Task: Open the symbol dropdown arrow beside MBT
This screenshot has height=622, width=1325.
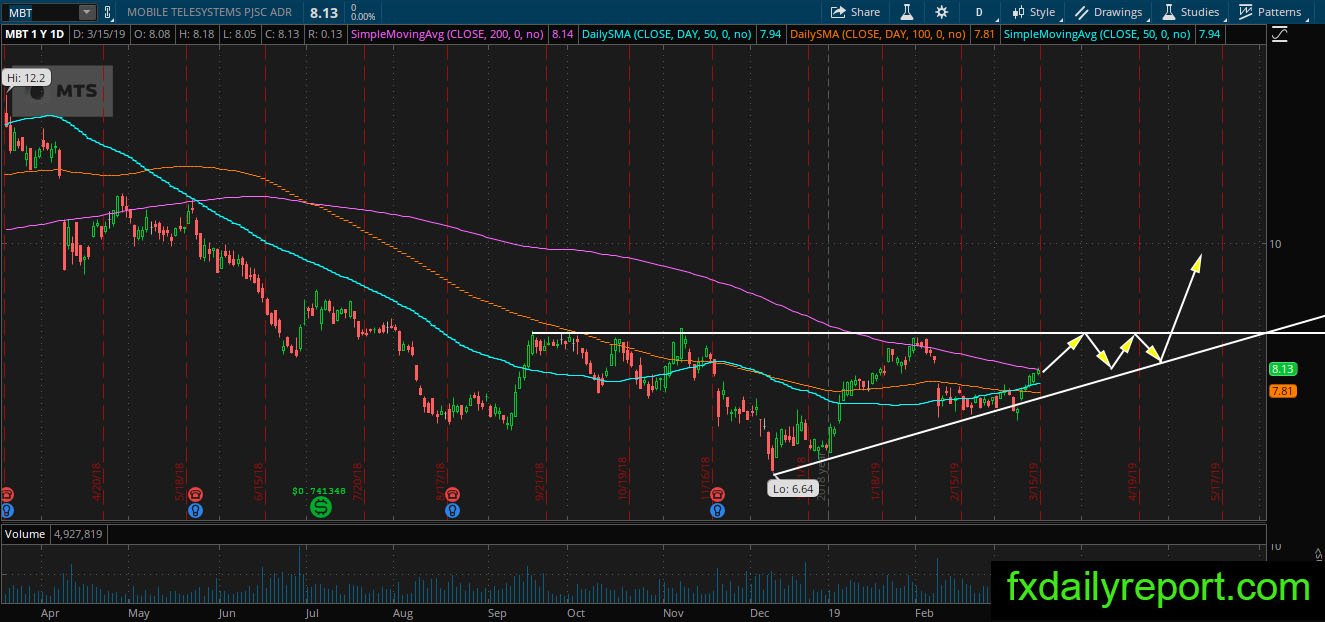Action: 87,12
